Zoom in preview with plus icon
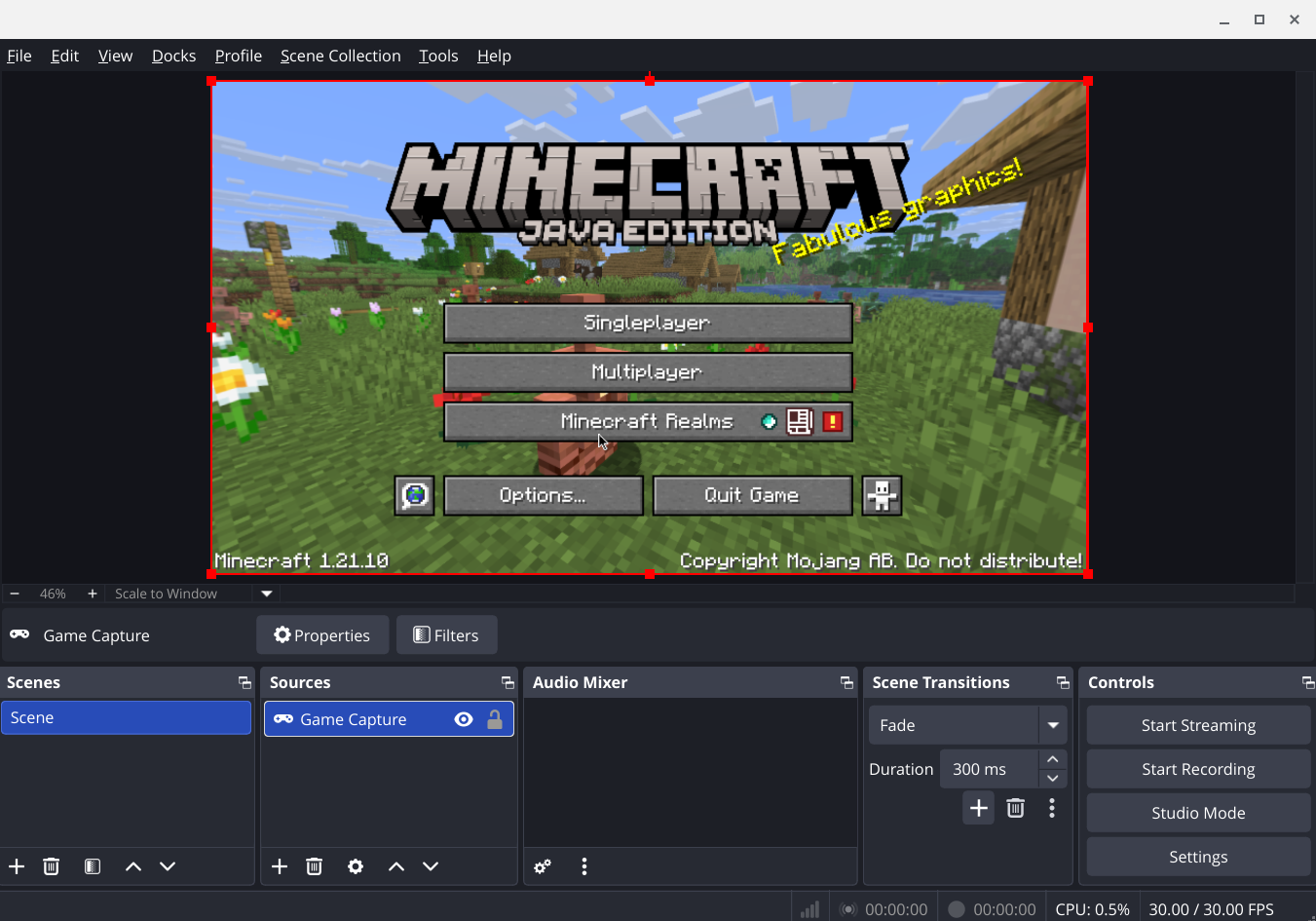 (93, 594)
